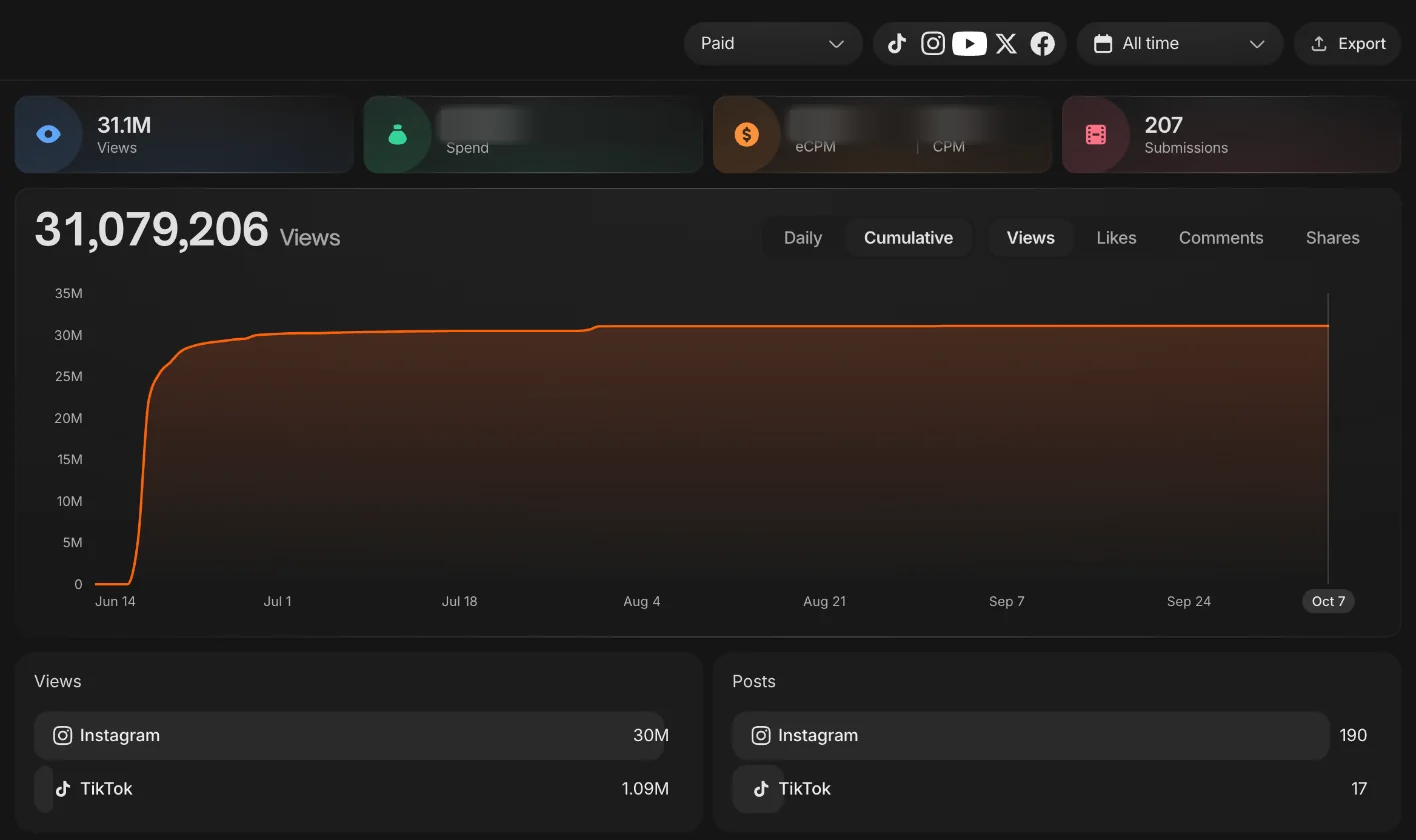Open the Paid filter dropdown

tap(773, 43)
